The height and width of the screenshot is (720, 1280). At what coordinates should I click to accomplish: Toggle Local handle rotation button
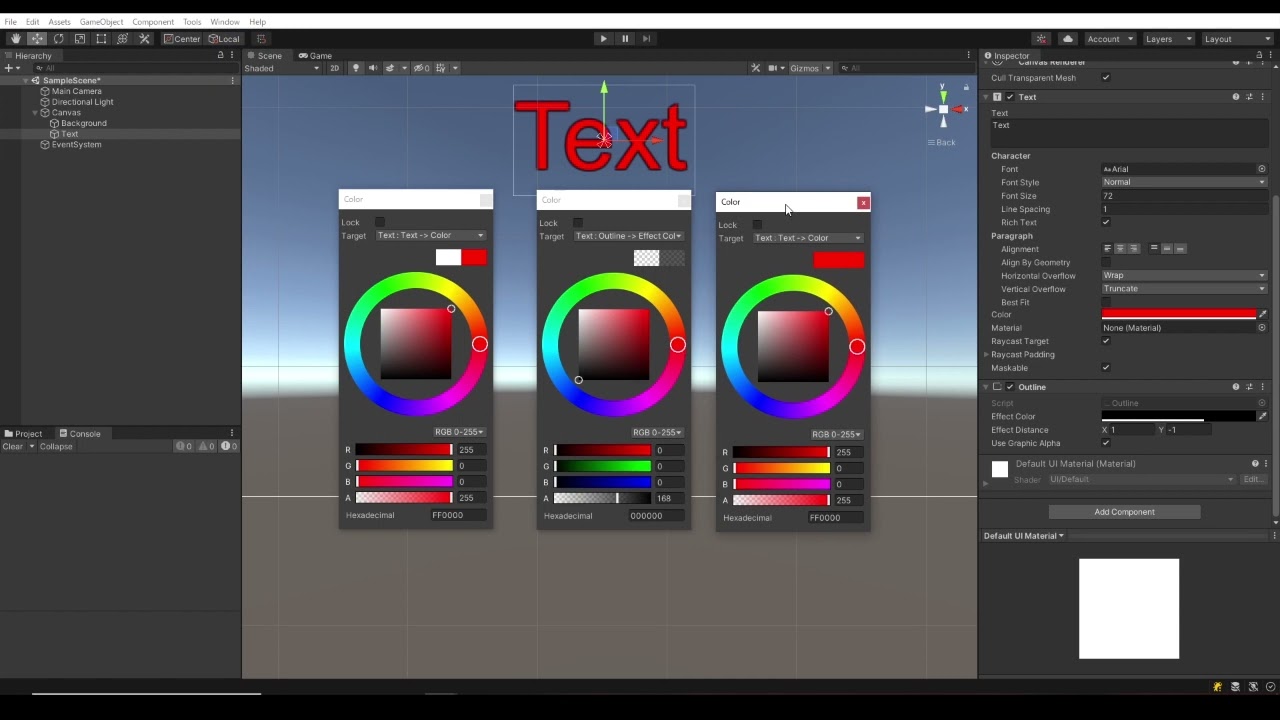224,39
